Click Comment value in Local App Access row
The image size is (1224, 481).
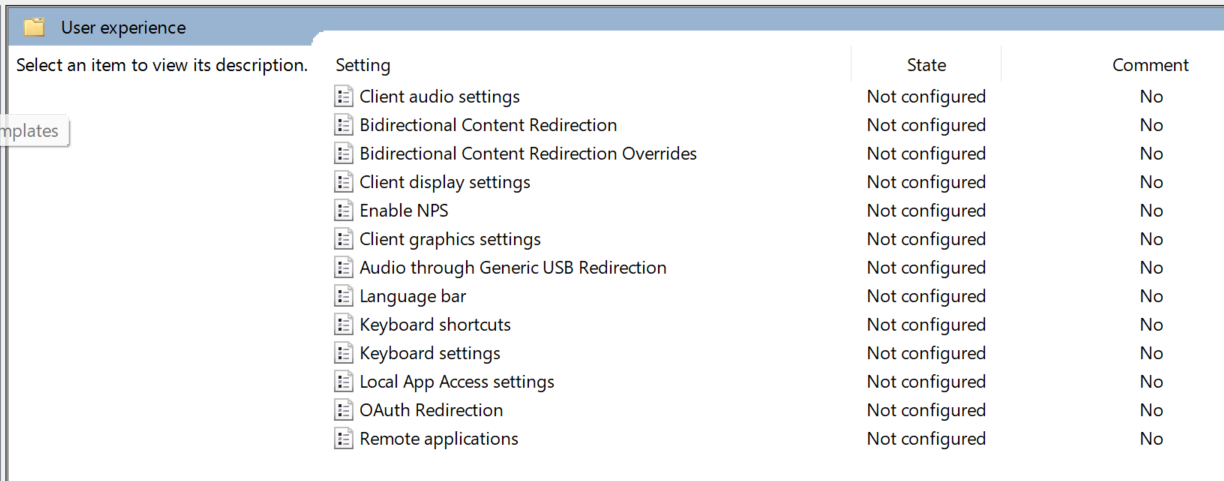pyautogui.click(x=1151, y=382)
